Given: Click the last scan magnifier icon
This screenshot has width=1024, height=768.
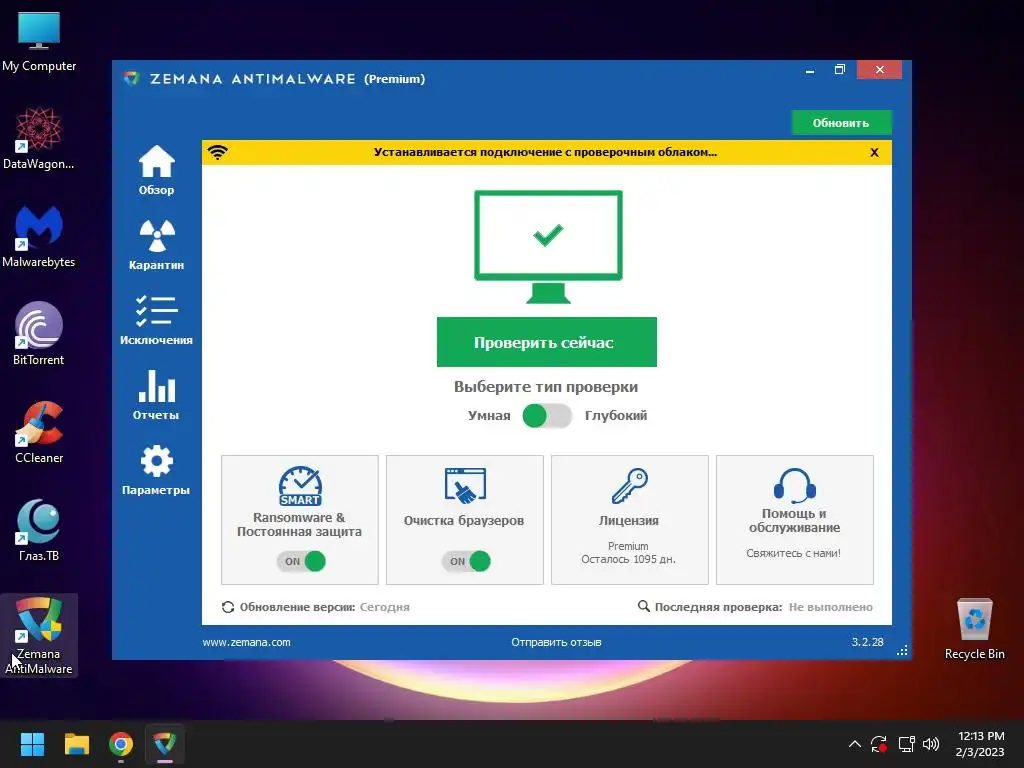Looking at the screenshot, I should (643, 606).
